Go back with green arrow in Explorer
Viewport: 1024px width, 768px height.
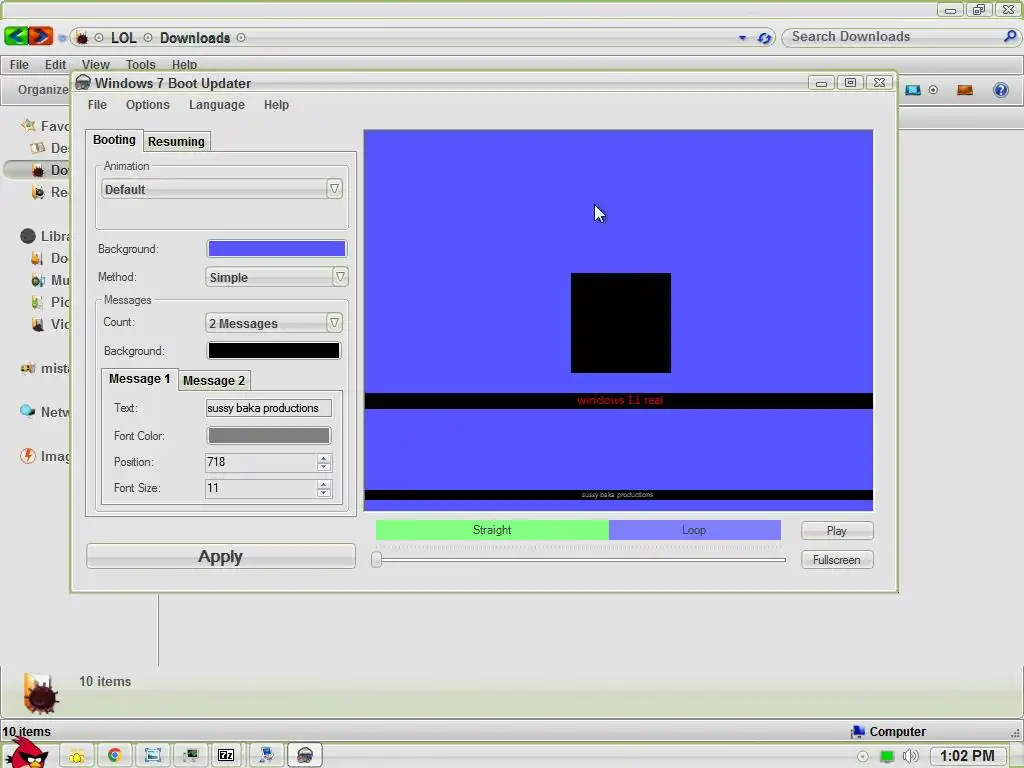point(16,36)
